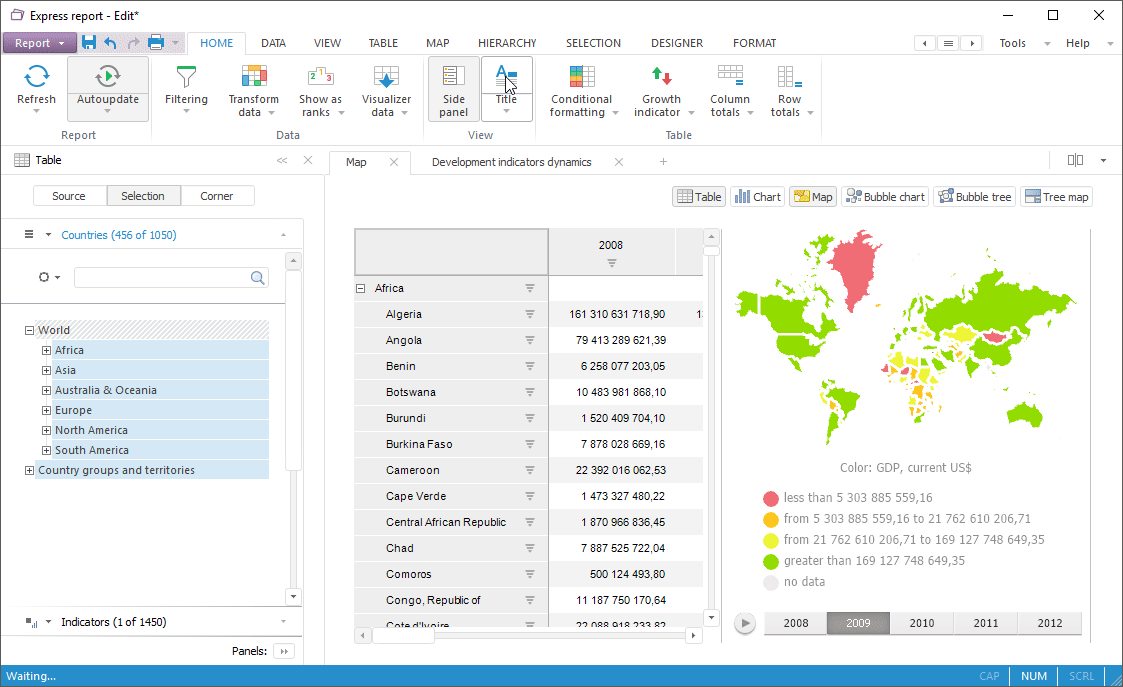Switch to the DESIGNER ribbon tab

point(676,43)
